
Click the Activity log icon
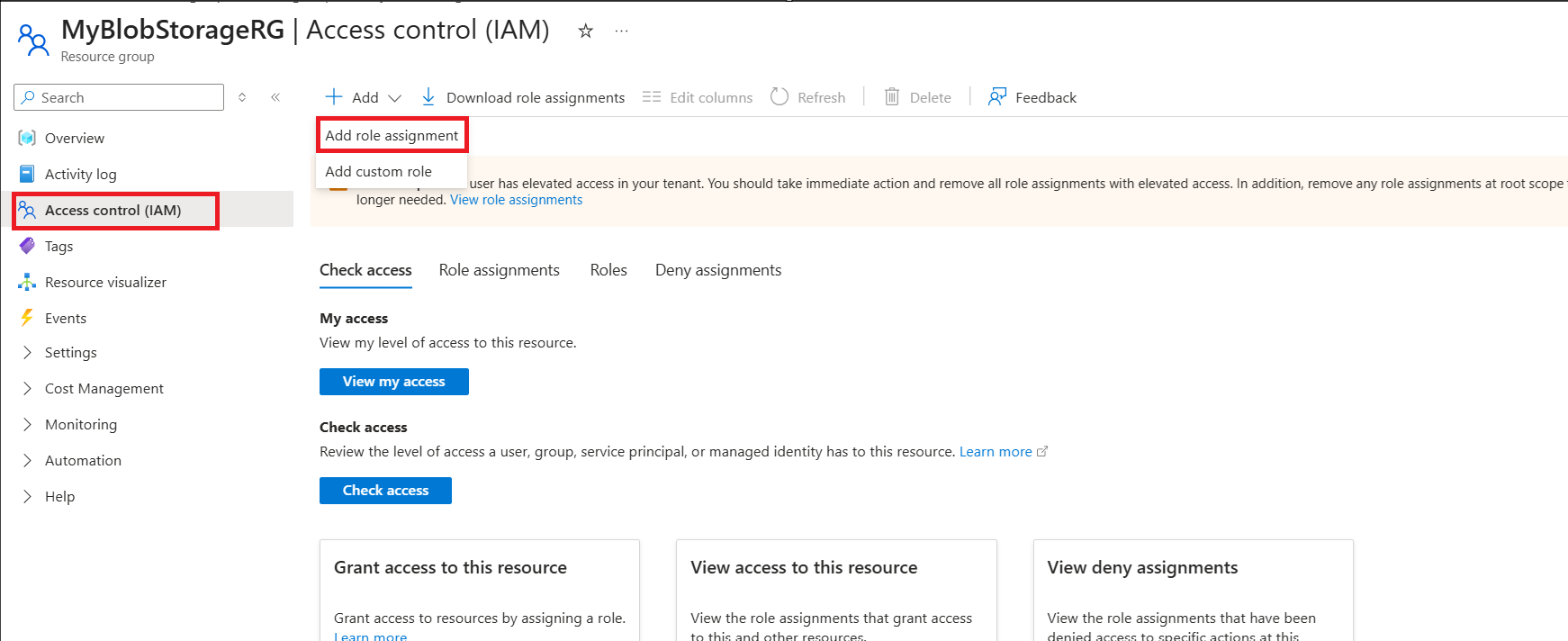coord(27,174)
